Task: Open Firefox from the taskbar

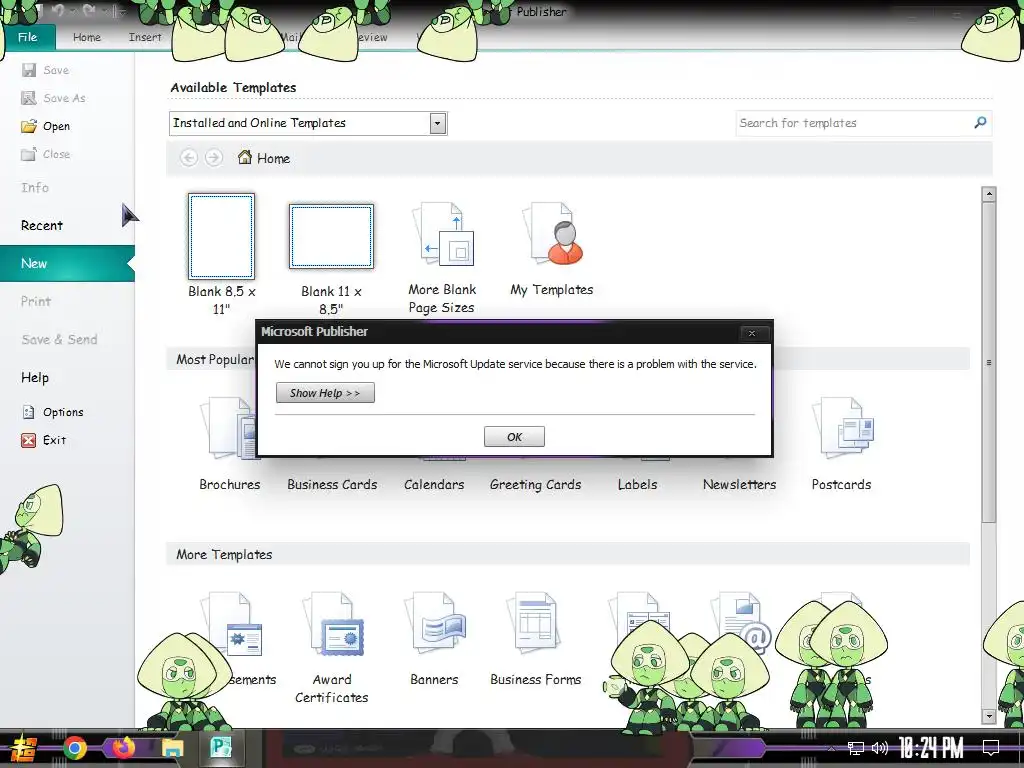Action: coord(123,748)
